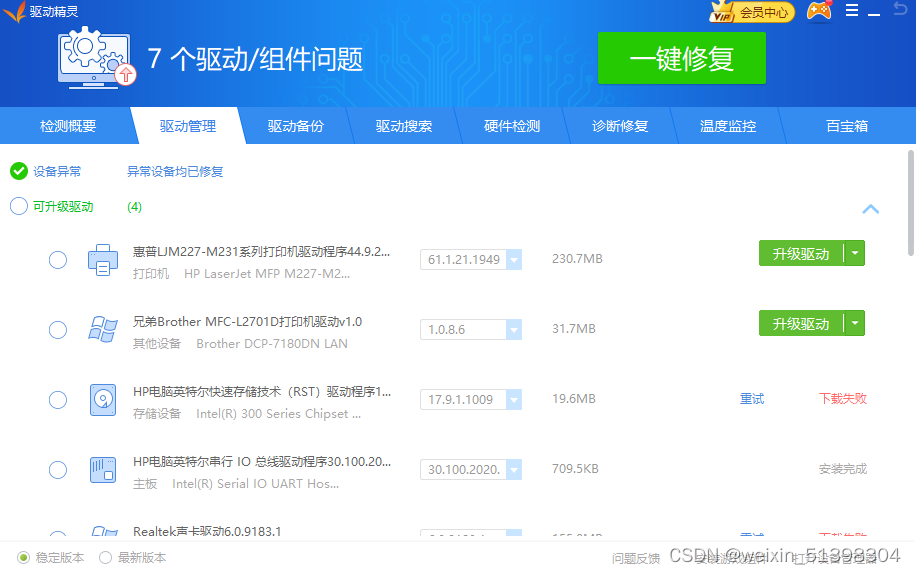Click the green 一键修复 button
This screenshot has width=916, height=574.
(682, 58)
